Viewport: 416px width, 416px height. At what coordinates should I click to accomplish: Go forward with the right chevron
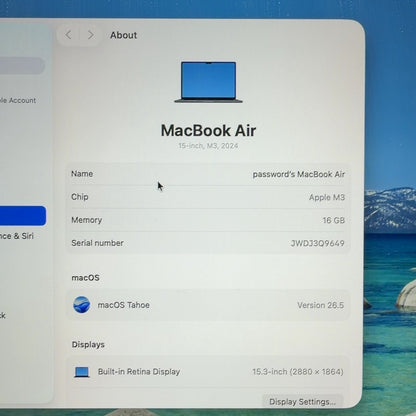(90, 35)
